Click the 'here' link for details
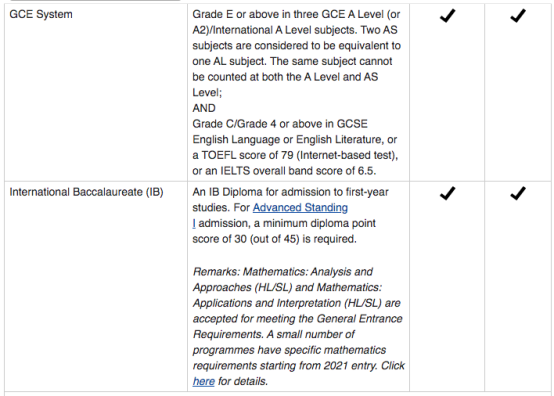 [x=204, y=382]
